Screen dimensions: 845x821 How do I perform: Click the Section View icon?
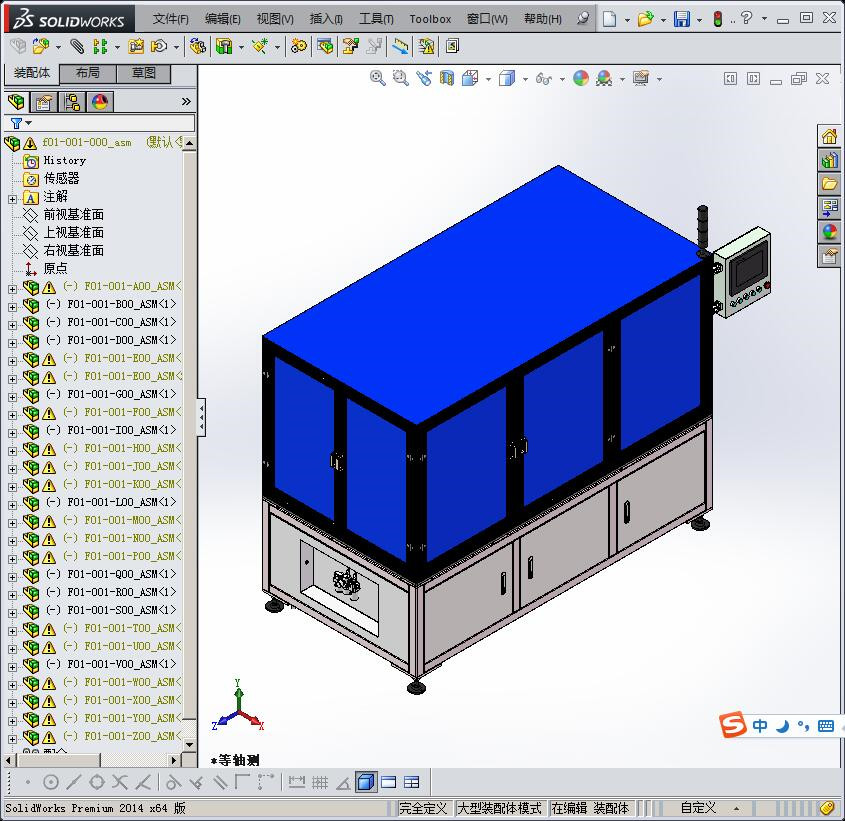tap(447, 79)
